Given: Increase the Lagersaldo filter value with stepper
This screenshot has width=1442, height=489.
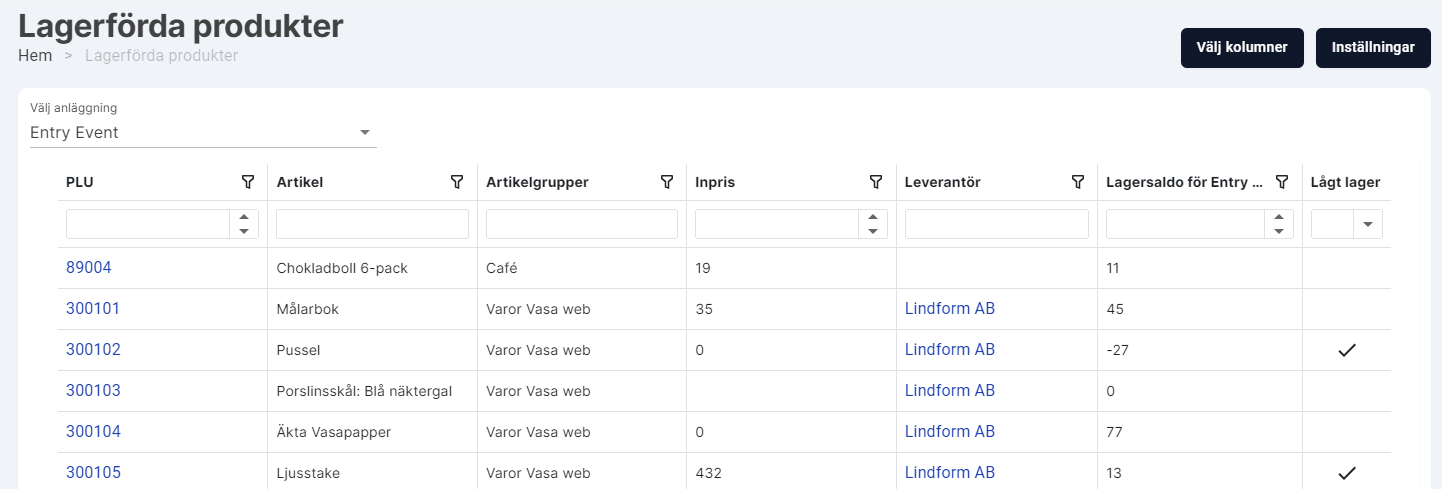Looking at the screenshot, I should 1278,218.
